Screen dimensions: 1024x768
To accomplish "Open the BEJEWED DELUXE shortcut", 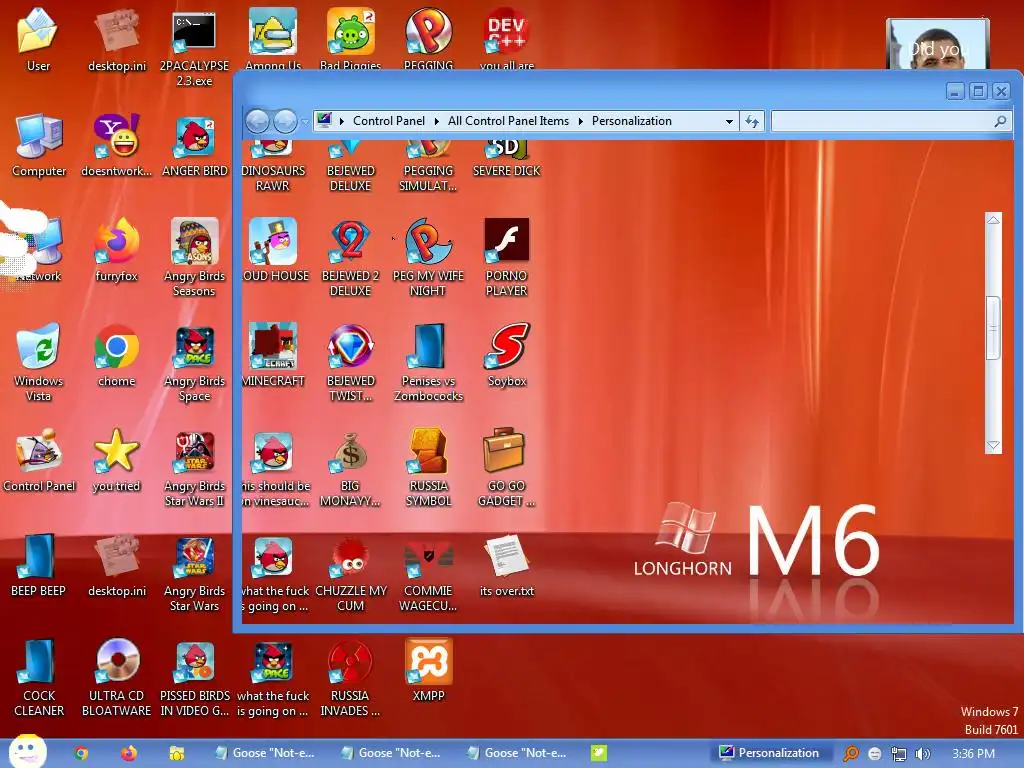I will 350,167.
